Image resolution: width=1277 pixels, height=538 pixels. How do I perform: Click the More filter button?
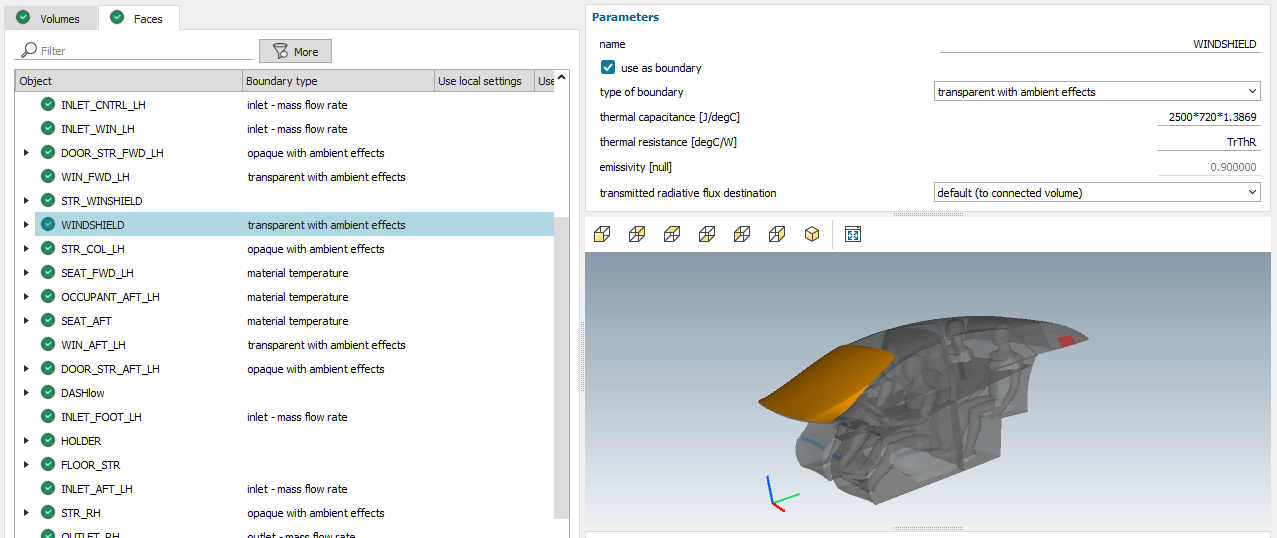pos(295,52)
